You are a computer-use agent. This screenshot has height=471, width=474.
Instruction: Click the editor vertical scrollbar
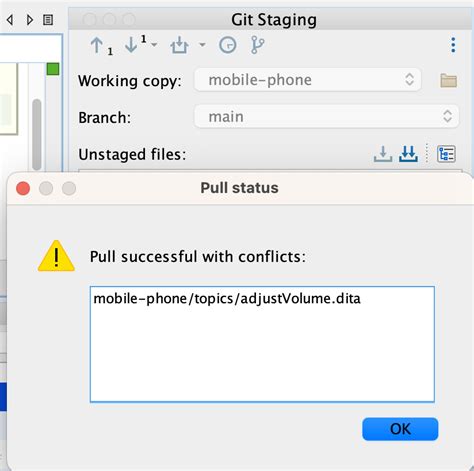(37, 134)
